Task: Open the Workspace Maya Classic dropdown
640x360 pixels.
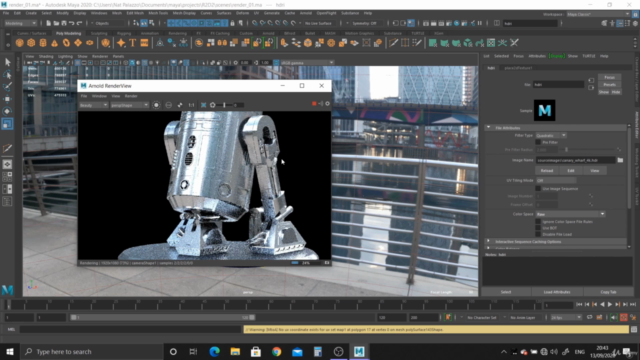Action: (598, 14)
